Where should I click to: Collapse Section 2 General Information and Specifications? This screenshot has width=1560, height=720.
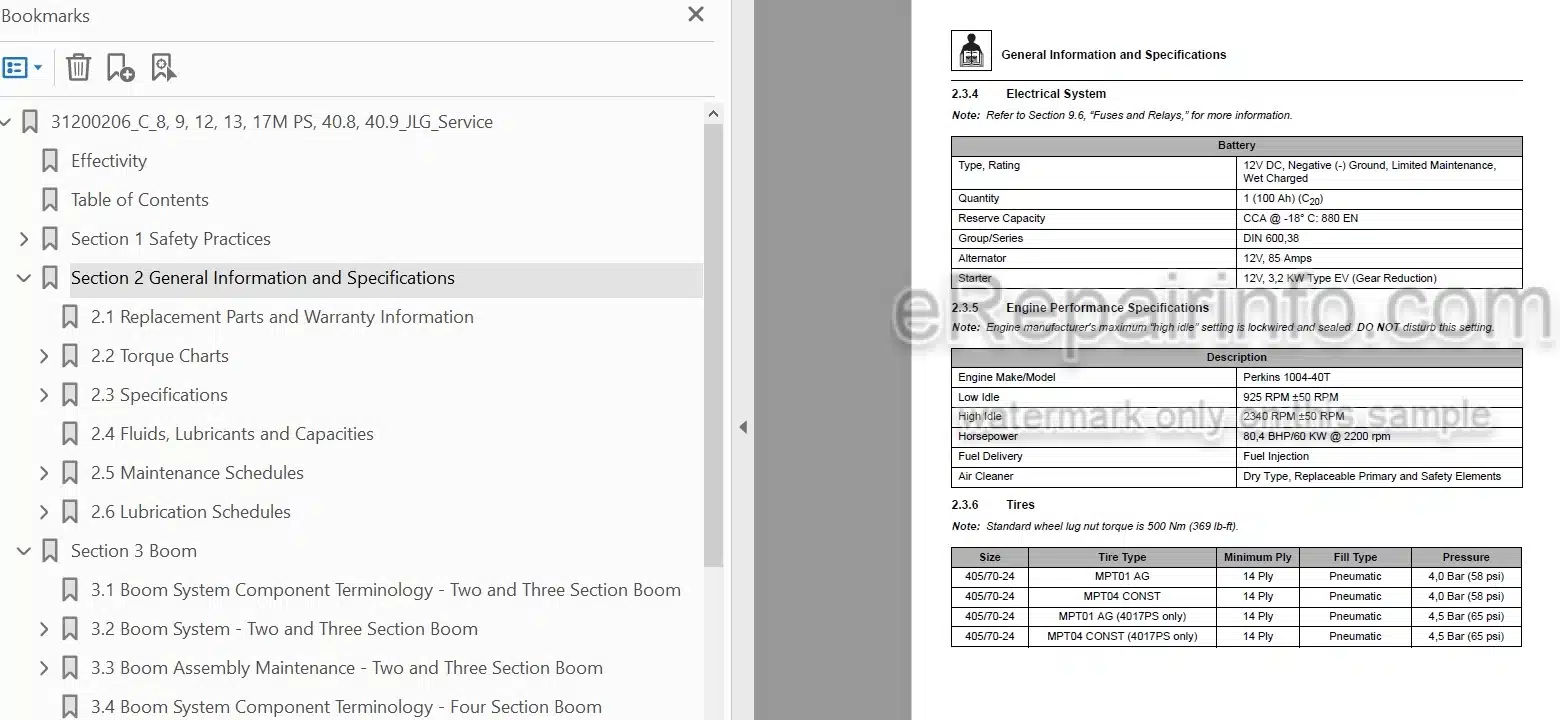tap(24, 278)
